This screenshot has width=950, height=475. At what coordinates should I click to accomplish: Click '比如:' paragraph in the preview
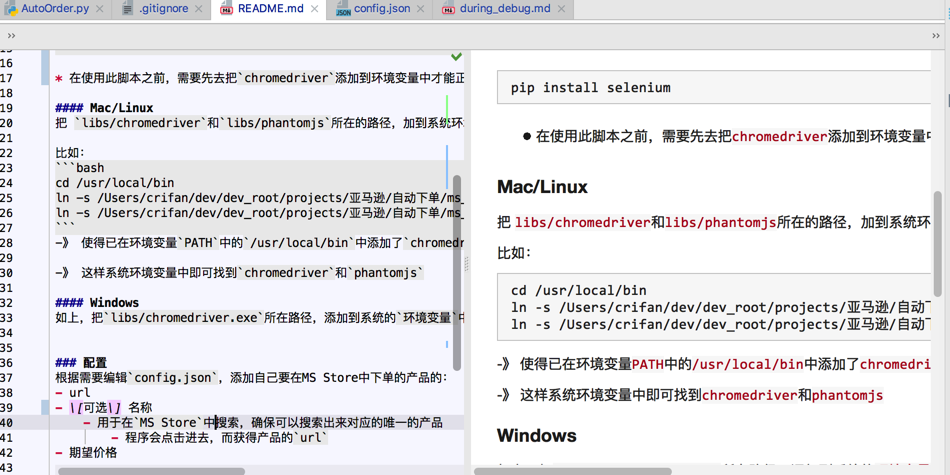[514, 251]
